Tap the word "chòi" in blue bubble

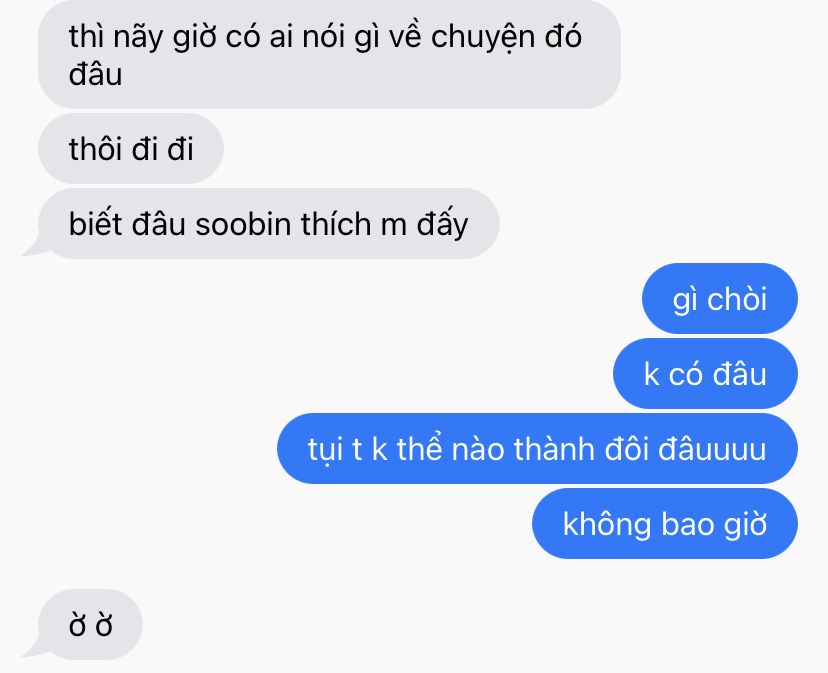coord(737,299)
